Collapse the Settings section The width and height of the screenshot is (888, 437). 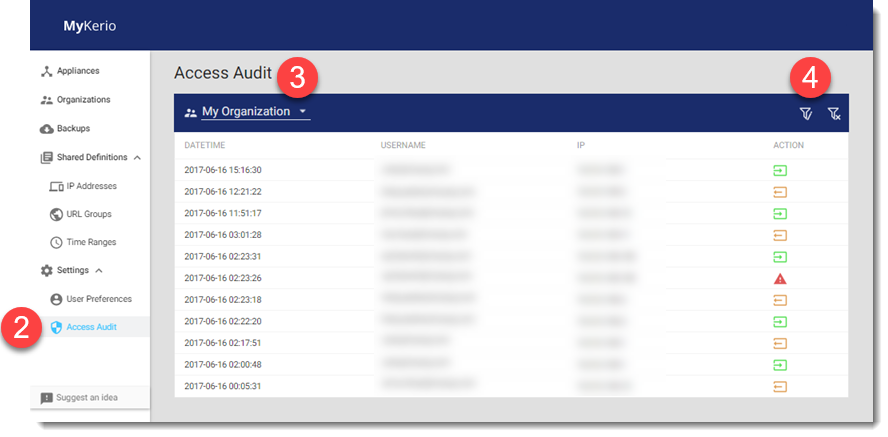click(98, 271)
